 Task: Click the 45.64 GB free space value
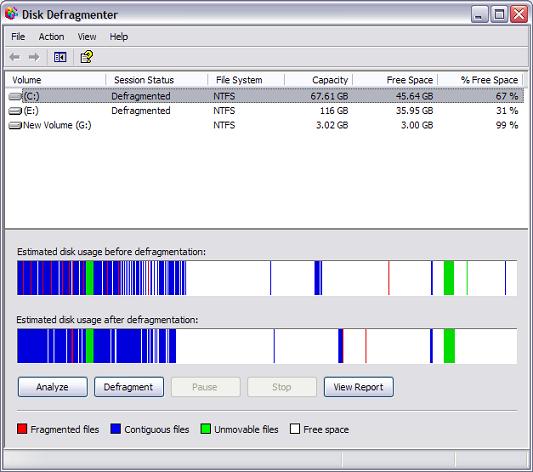click(x=414, y=97)
